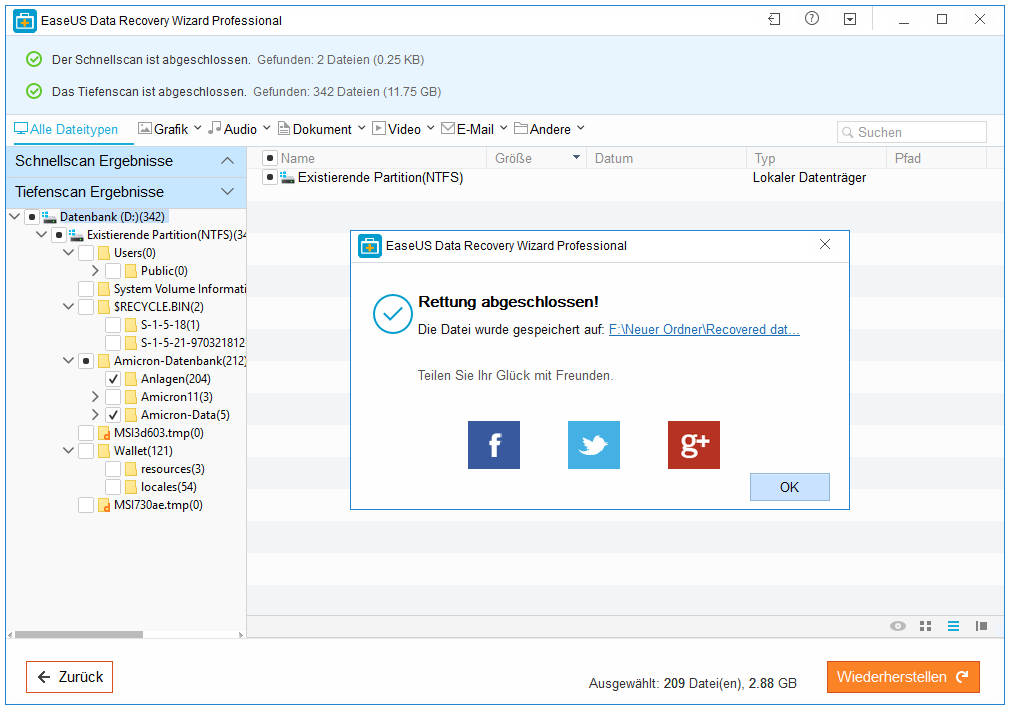Open the title bar dropdown menu icon
Viewport: 1010px width, 712px height.
pyautogui.click(x=850, y=19)
